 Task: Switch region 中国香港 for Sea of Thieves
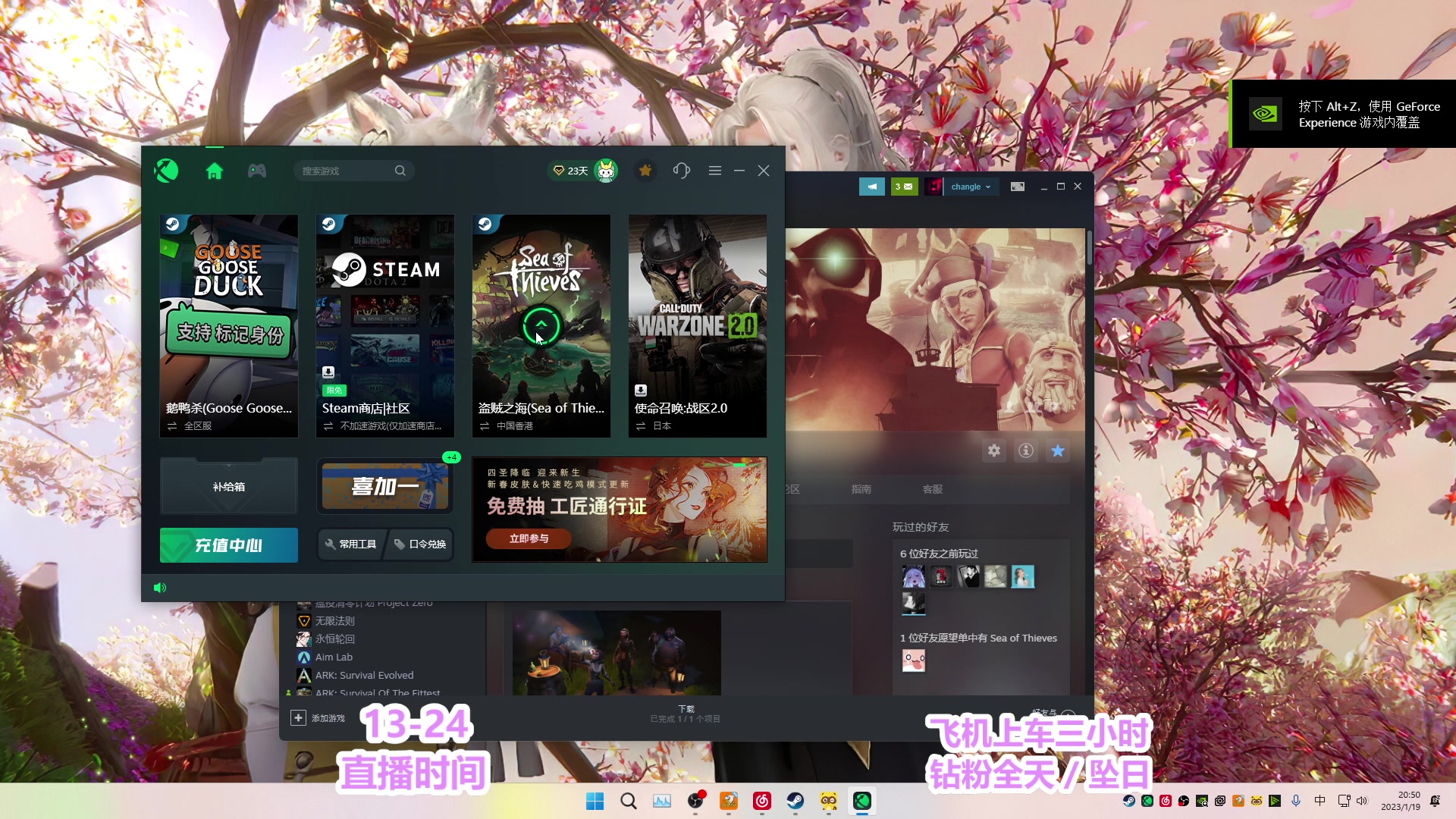click(506, 426)
